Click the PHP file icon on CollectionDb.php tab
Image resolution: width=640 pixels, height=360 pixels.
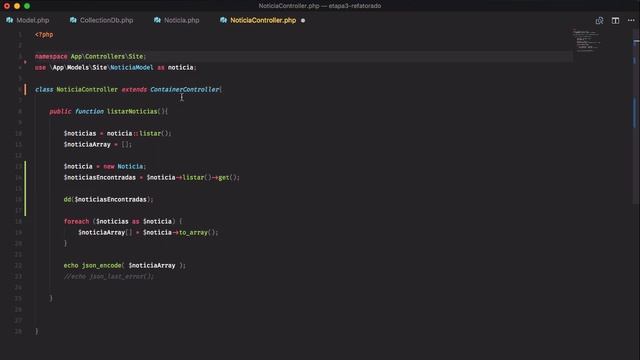click(x=73, y=20)
